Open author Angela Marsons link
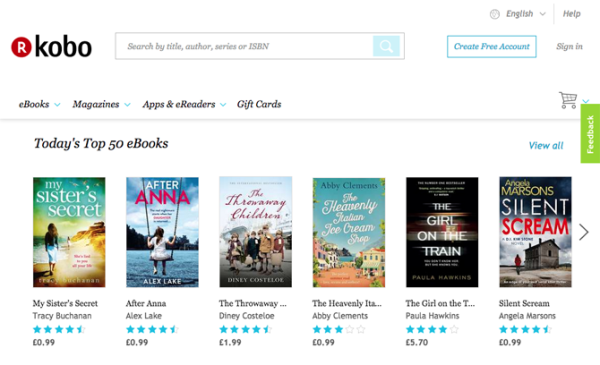600x365 pixels. click(x=527, y=316)
